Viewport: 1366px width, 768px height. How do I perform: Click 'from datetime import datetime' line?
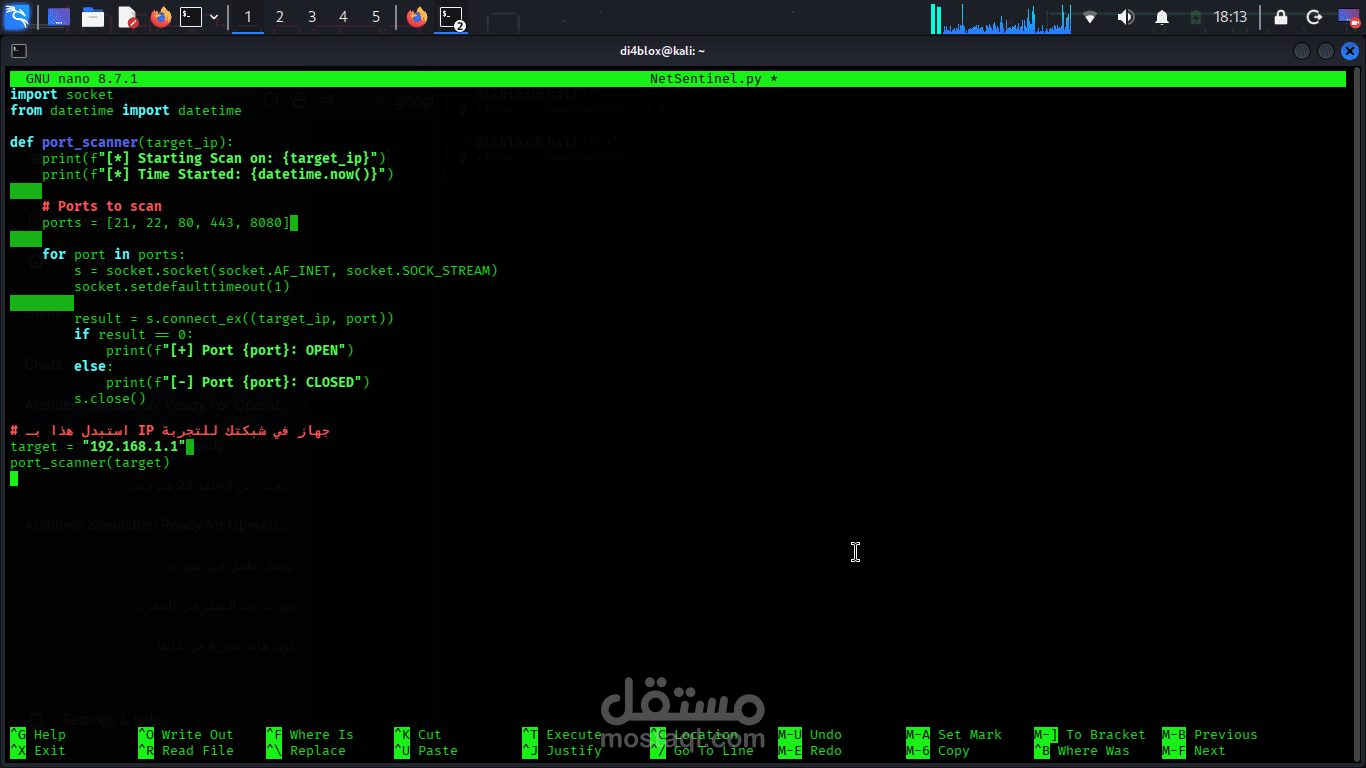coord(126,110)
